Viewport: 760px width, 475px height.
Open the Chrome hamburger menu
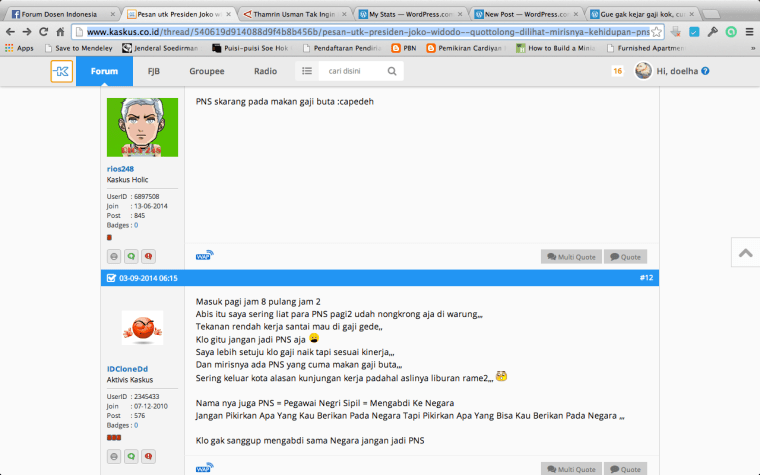coord(749,32)
